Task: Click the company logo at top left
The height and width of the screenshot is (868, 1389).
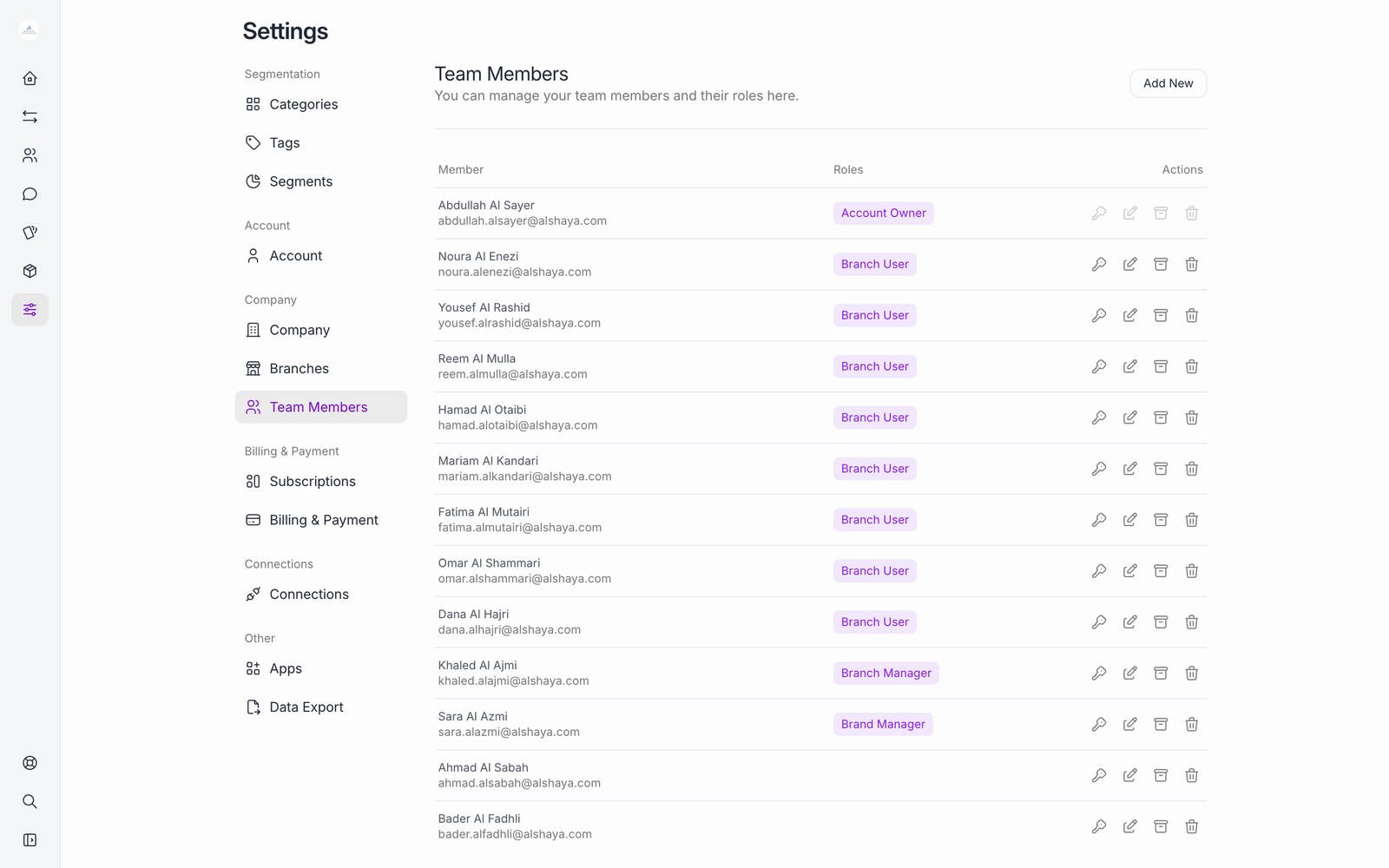Action: 30,30
